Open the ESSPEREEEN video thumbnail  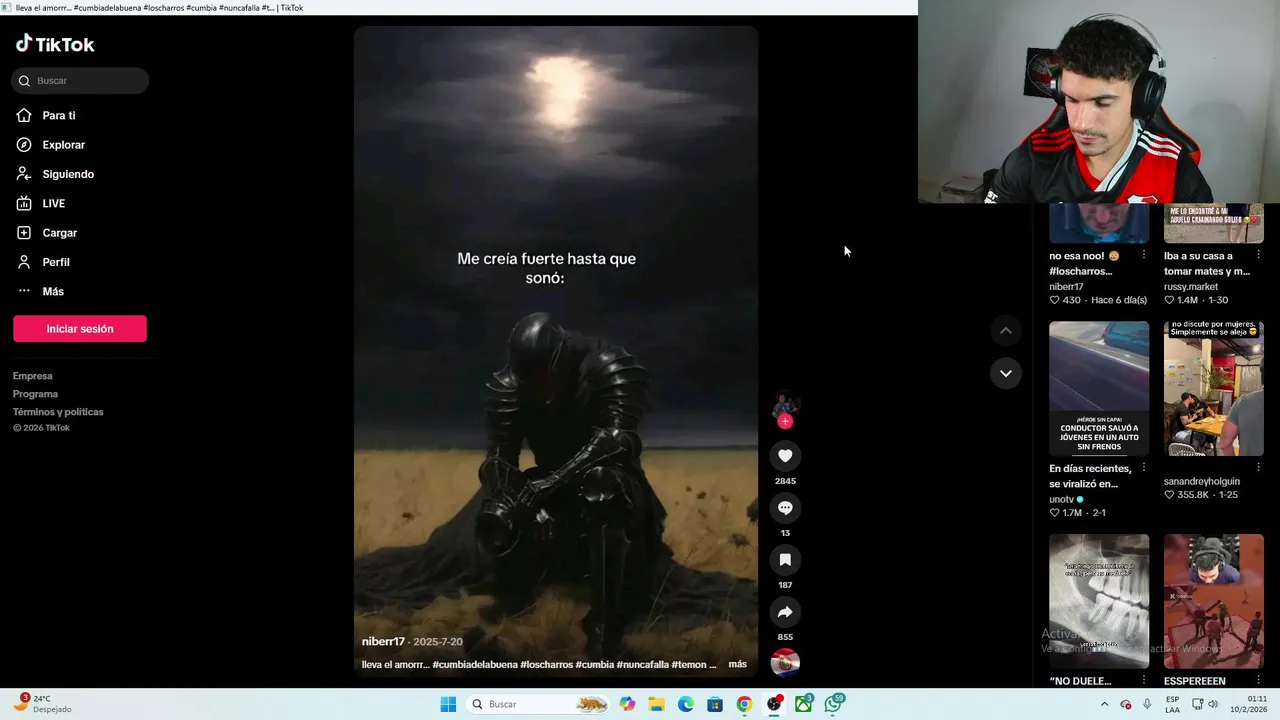pyautogui.click(x=1214, y=601)
